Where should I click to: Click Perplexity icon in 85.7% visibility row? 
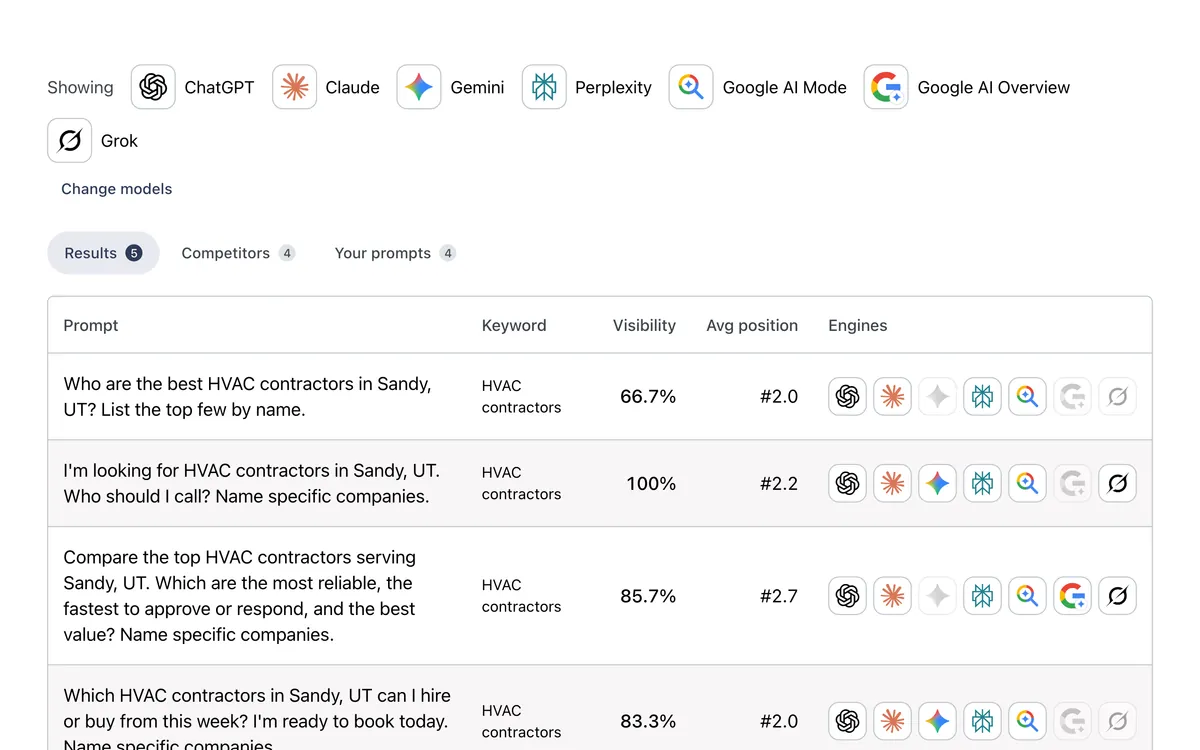click(x=983, y=596)
